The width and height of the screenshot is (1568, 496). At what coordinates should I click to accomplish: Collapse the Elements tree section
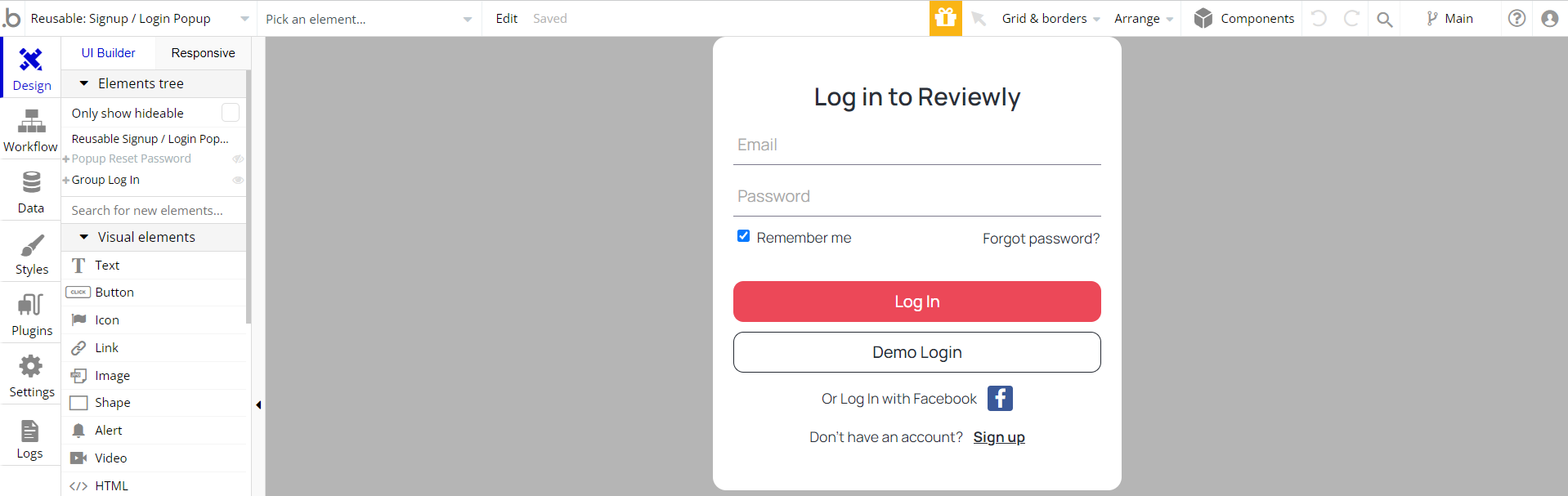[x=83, y=83]
